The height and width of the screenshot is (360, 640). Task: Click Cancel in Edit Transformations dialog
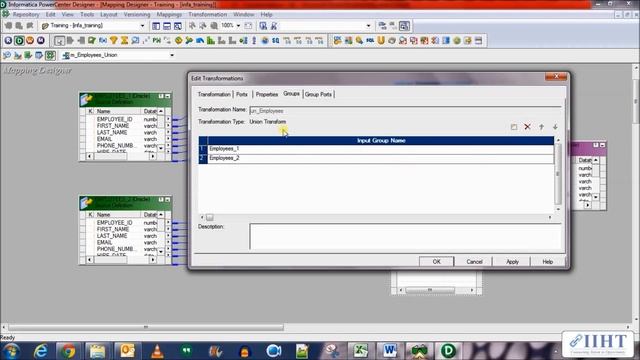coord(474,262)
